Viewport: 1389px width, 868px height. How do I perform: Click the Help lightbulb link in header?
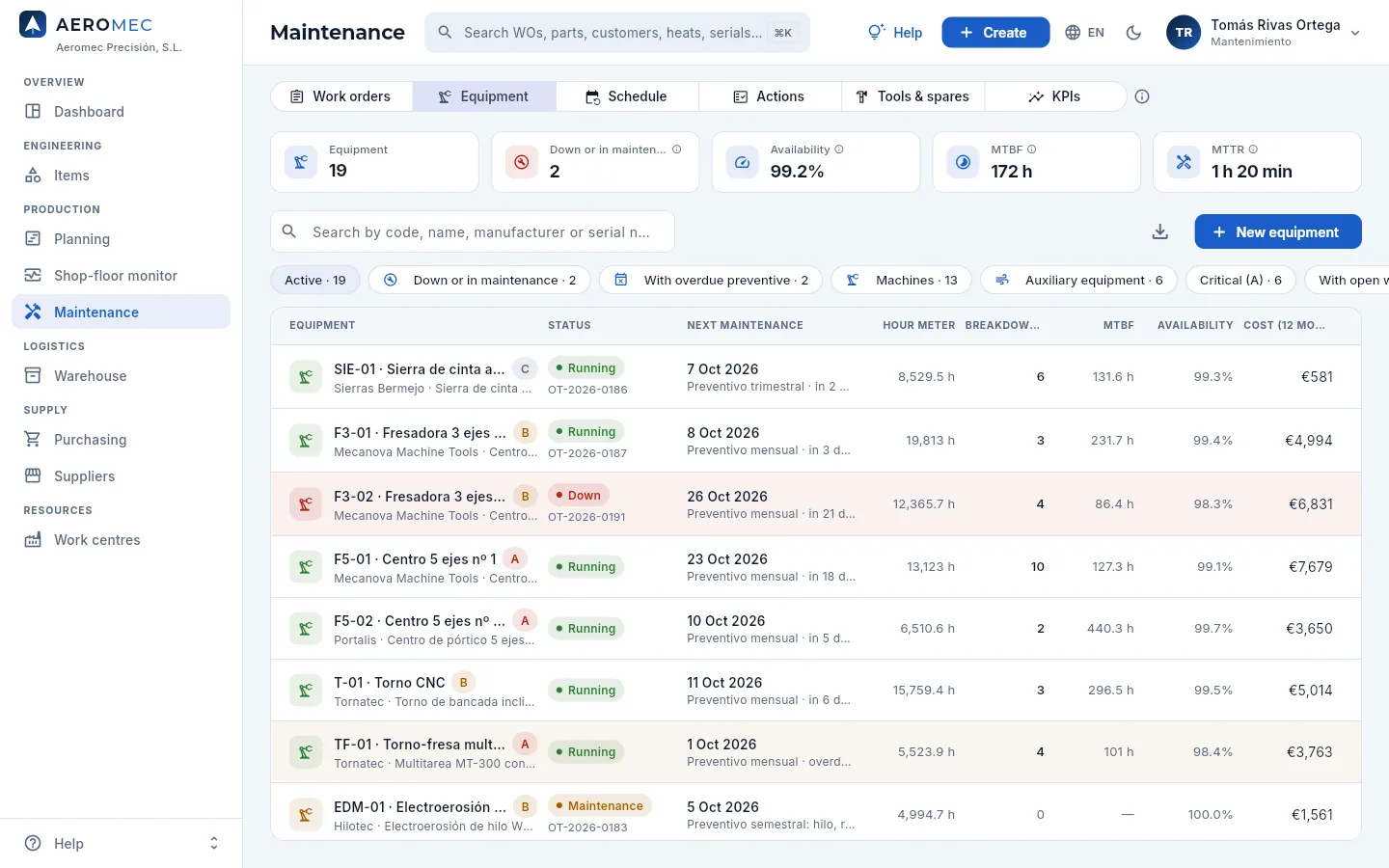[x=895, y=33]
